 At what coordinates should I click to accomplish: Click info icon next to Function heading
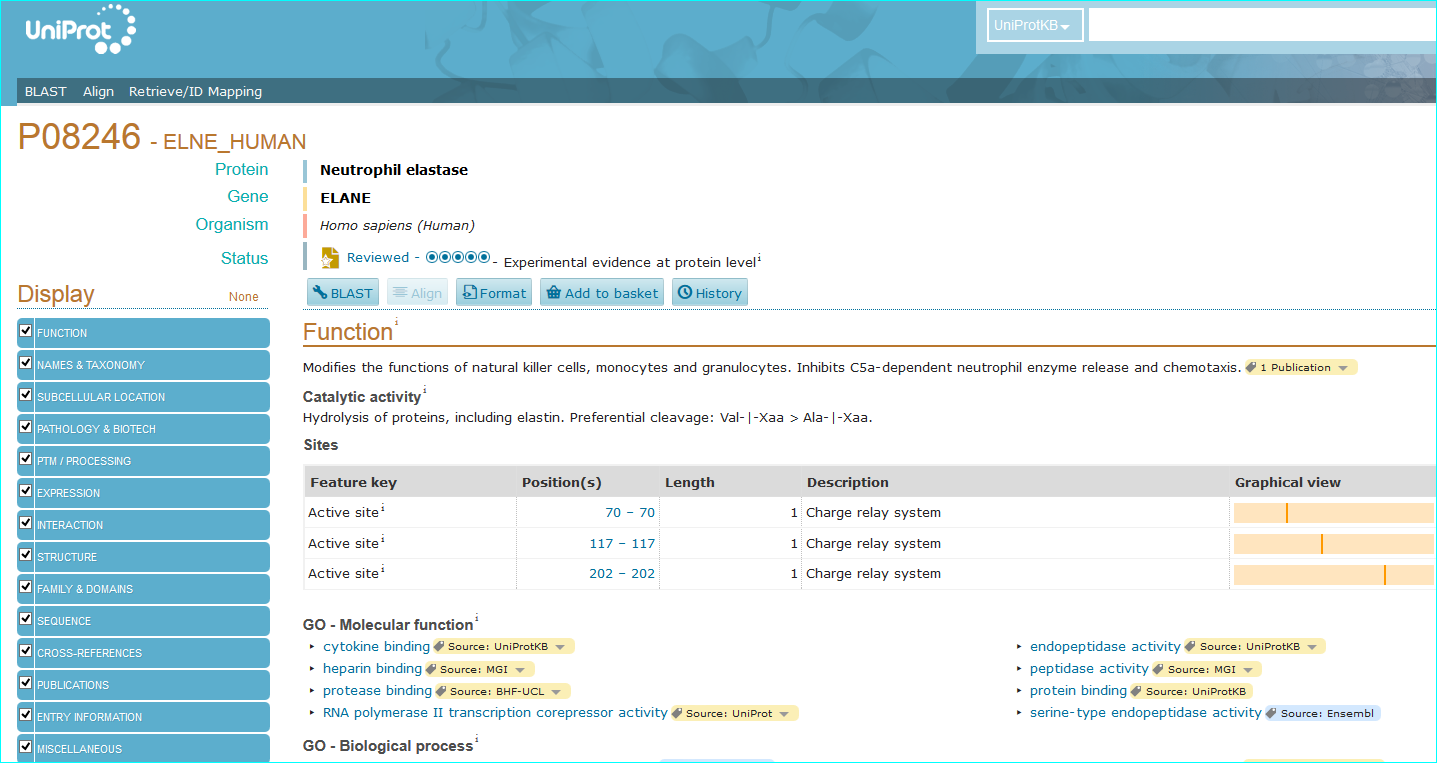[x=396, y=323]
